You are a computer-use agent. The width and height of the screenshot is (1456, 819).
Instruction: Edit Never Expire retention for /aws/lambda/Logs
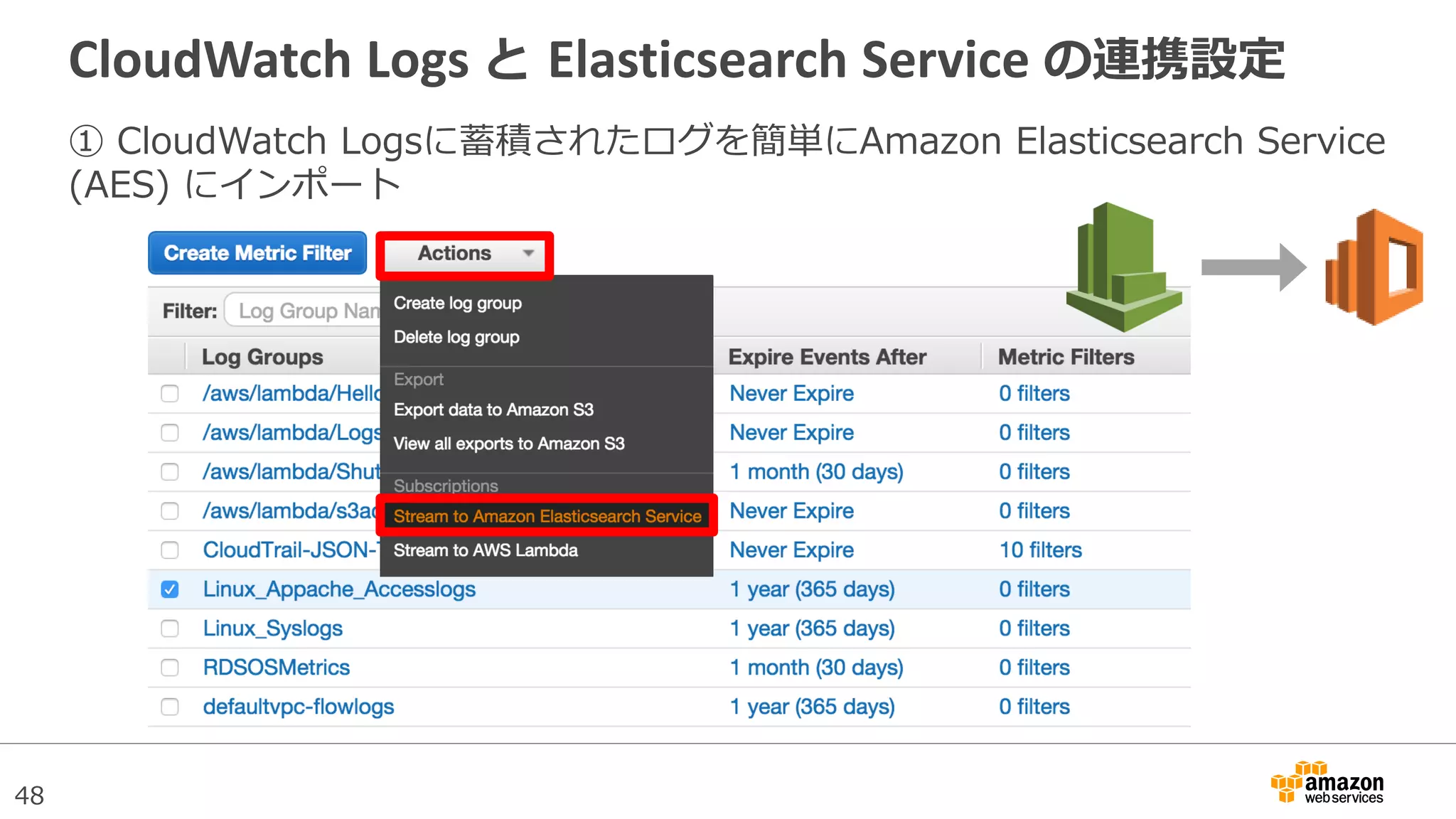792,433
